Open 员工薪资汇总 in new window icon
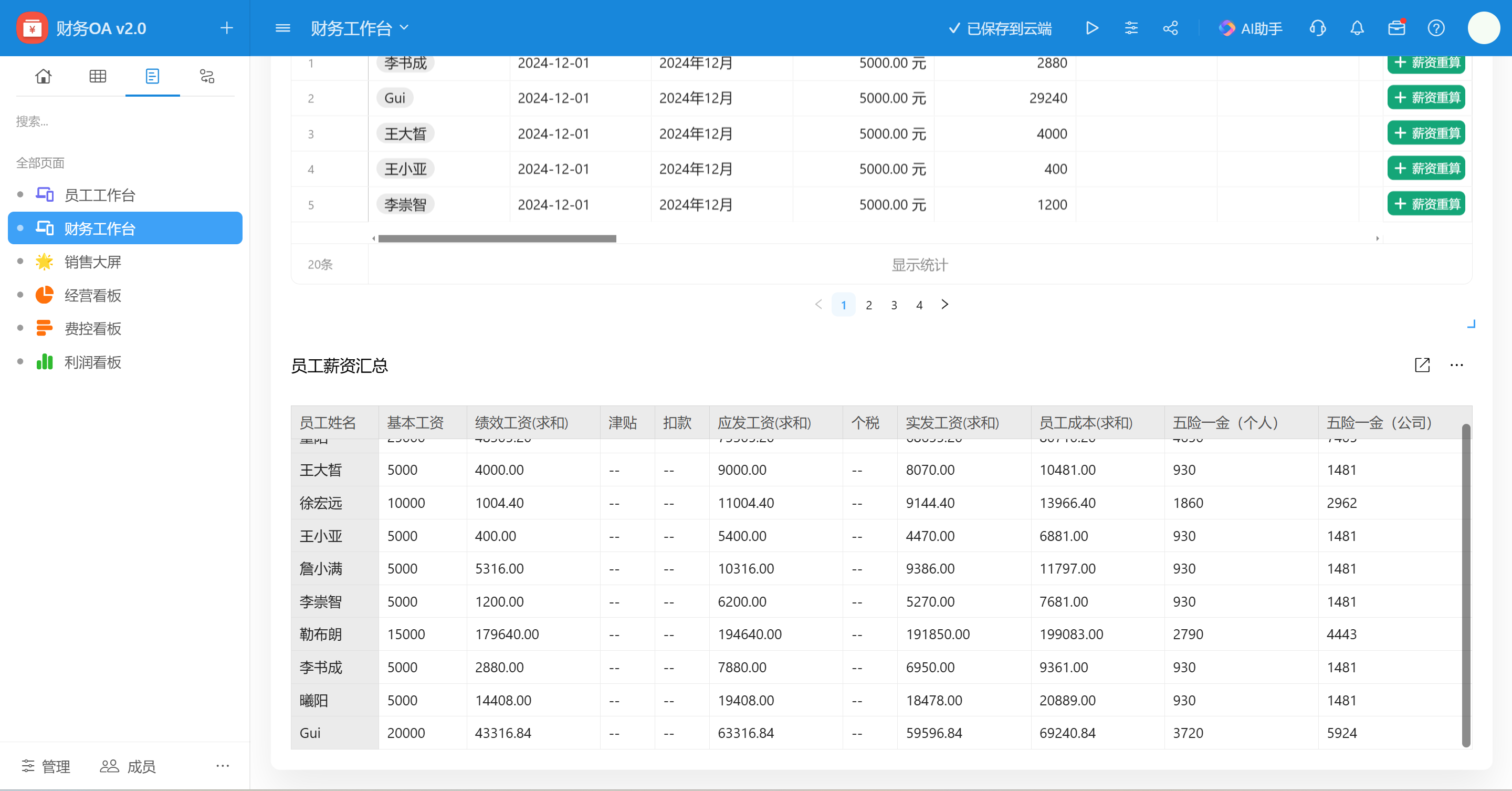This screenshot has height=791, width=1512. tap(1422, 365)
